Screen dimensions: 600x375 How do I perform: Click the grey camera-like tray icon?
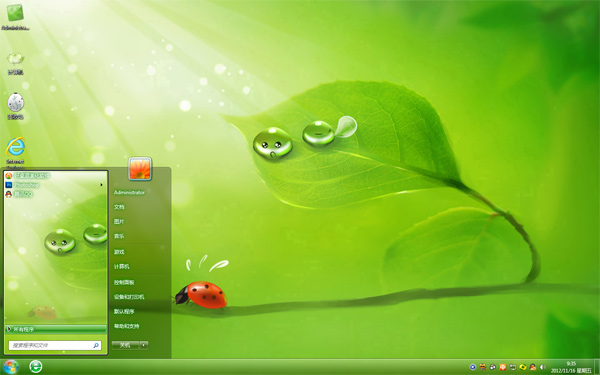coord(493,367)
